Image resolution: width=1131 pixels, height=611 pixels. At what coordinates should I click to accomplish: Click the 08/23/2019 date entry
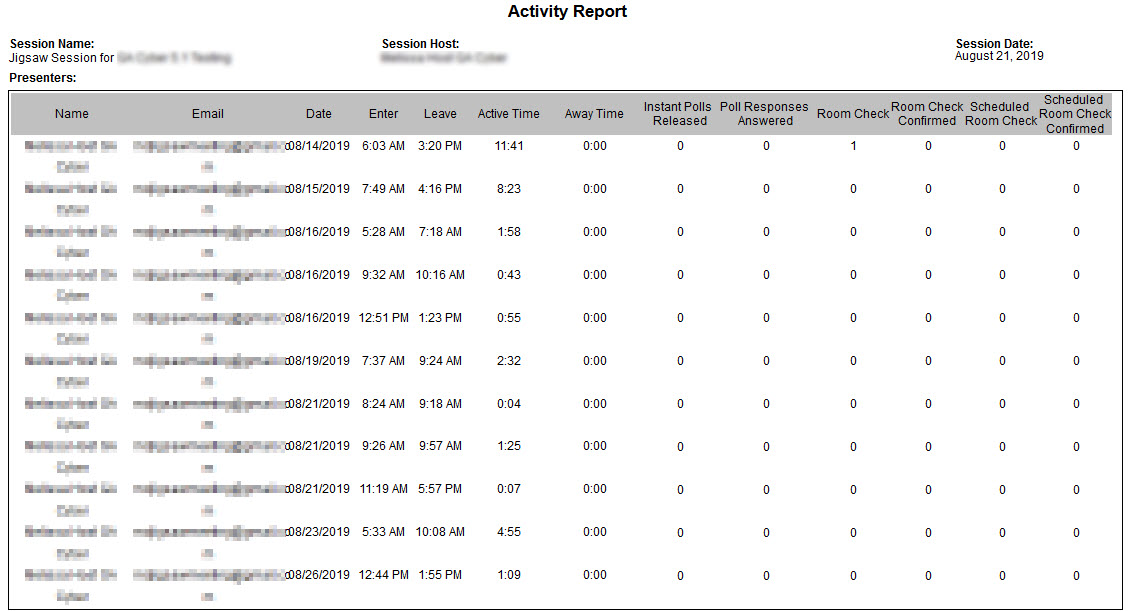[x=319, y=532]
